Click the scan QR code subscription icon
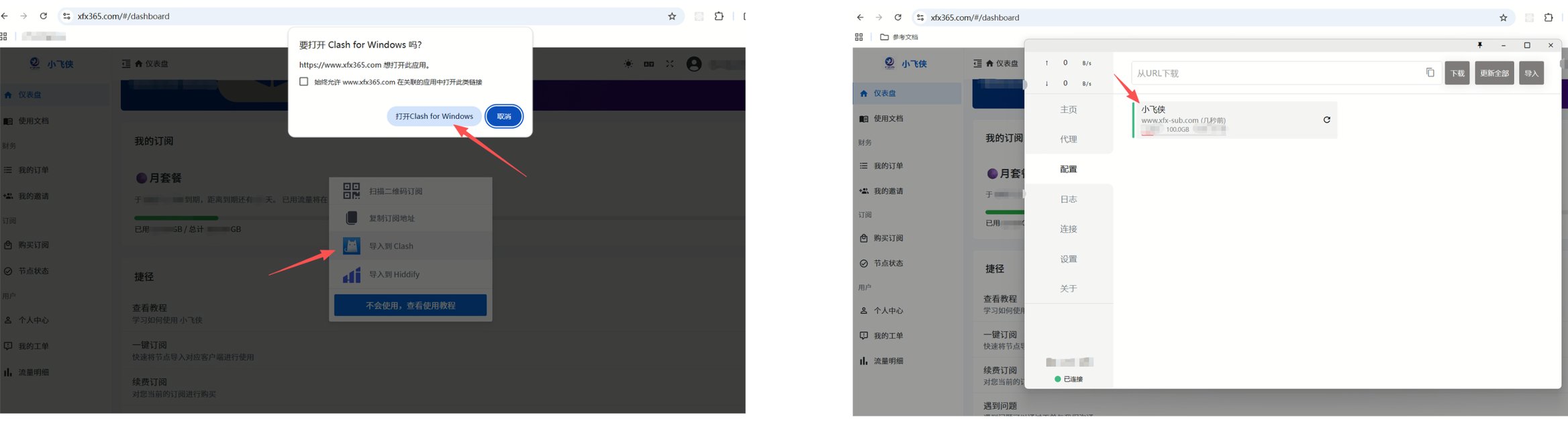The height and width of the screenshot is (424, 1568). click(351, 191)
